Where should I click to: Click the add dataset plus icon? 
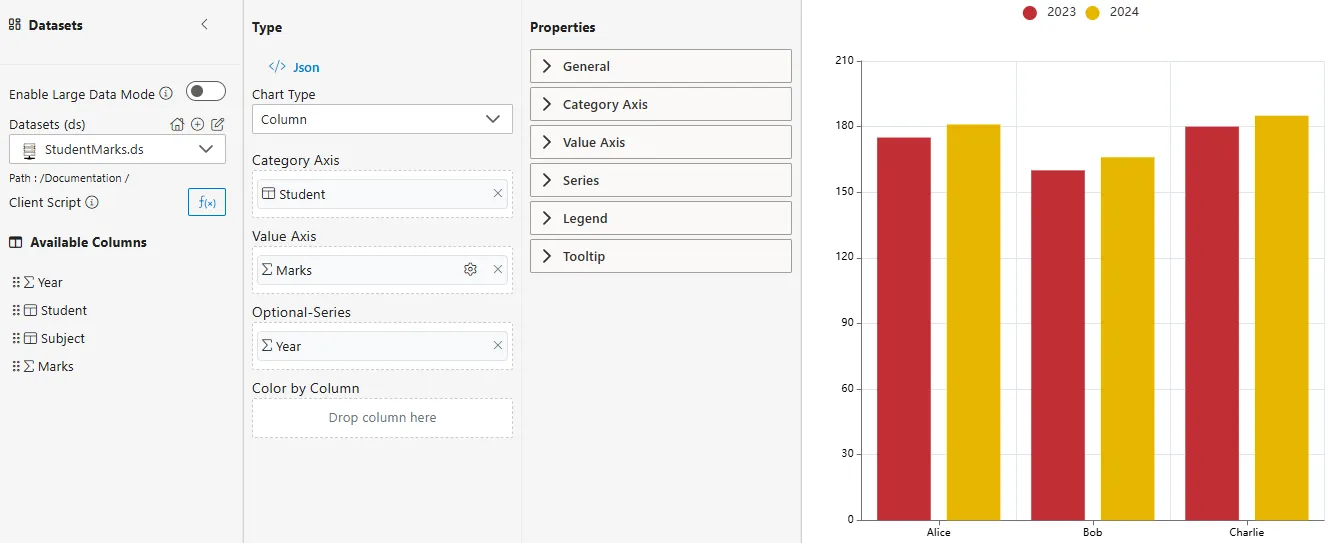(x=197, y=125)
